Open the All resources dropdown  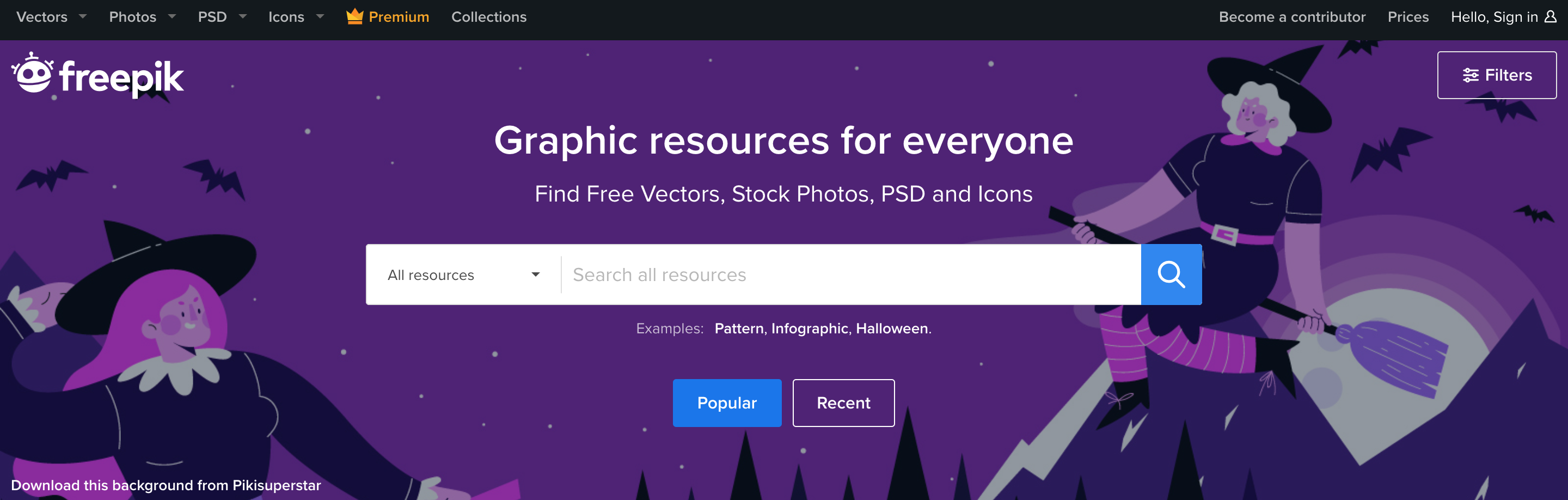463,275
